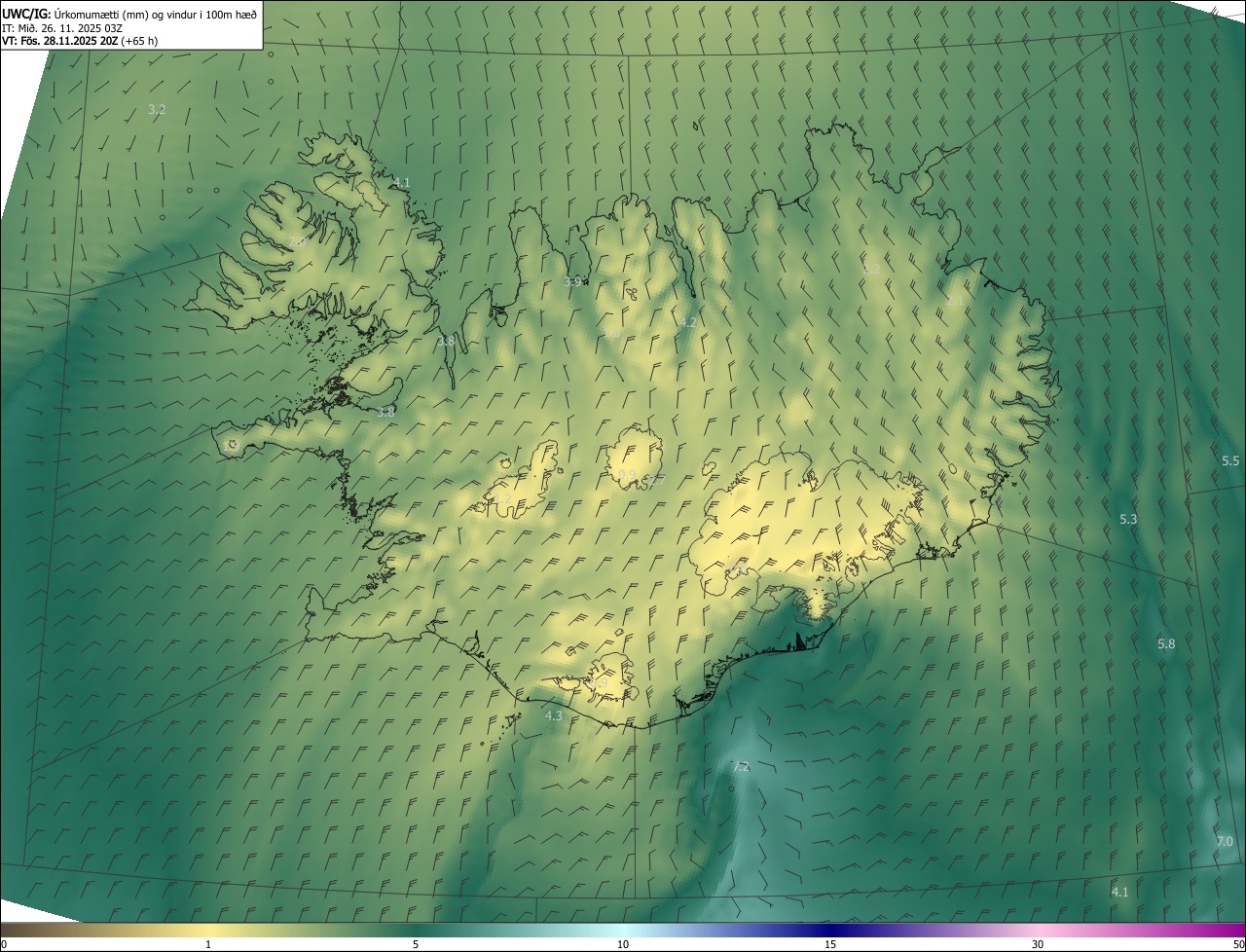This screenshot has height=952, width=1246.
Task: Click the 30 tick on the colour scale
Action: 1038,944
